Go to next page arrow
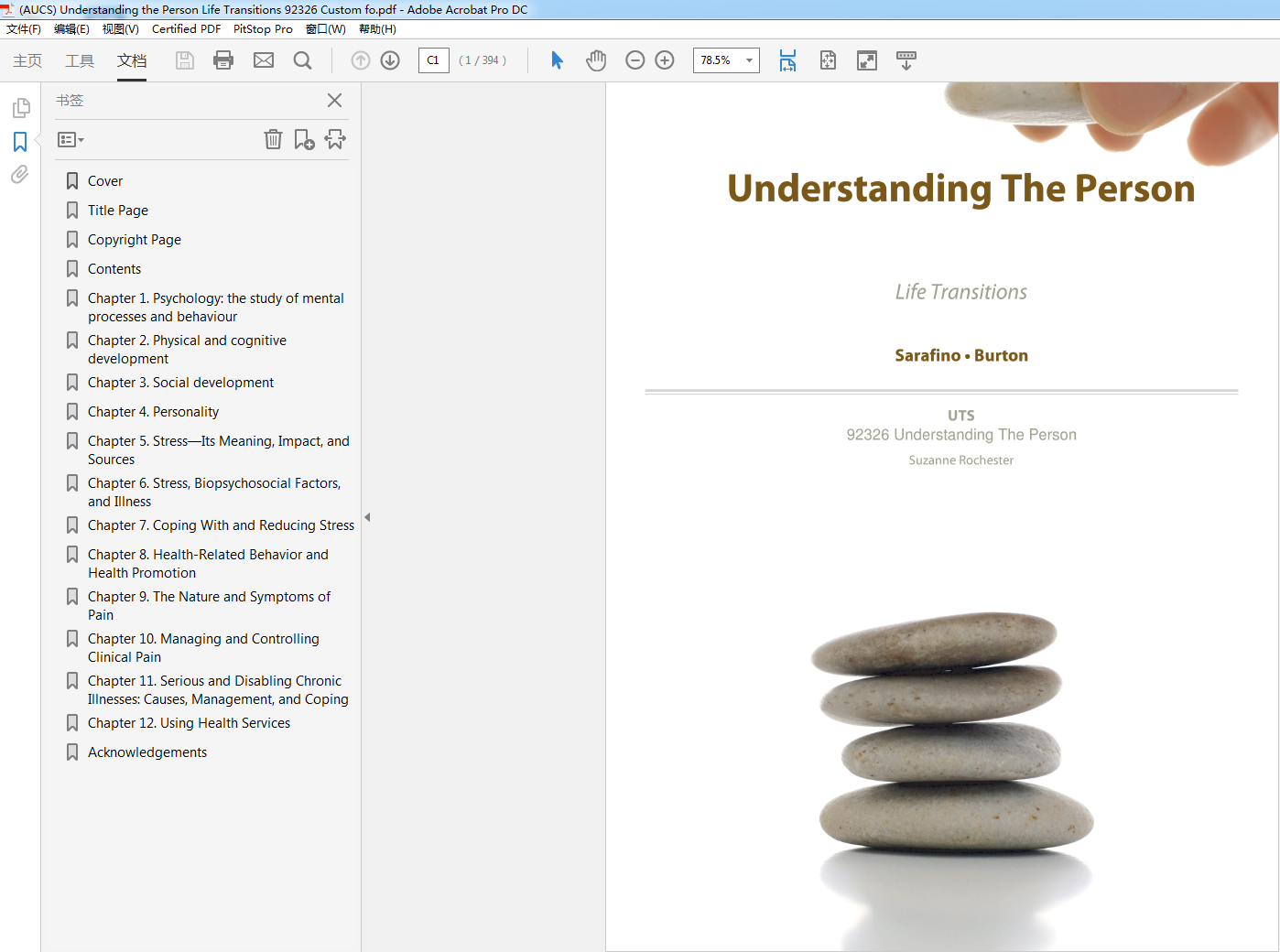This screenshot has height=952, width=1280. [x=390, y=60]
